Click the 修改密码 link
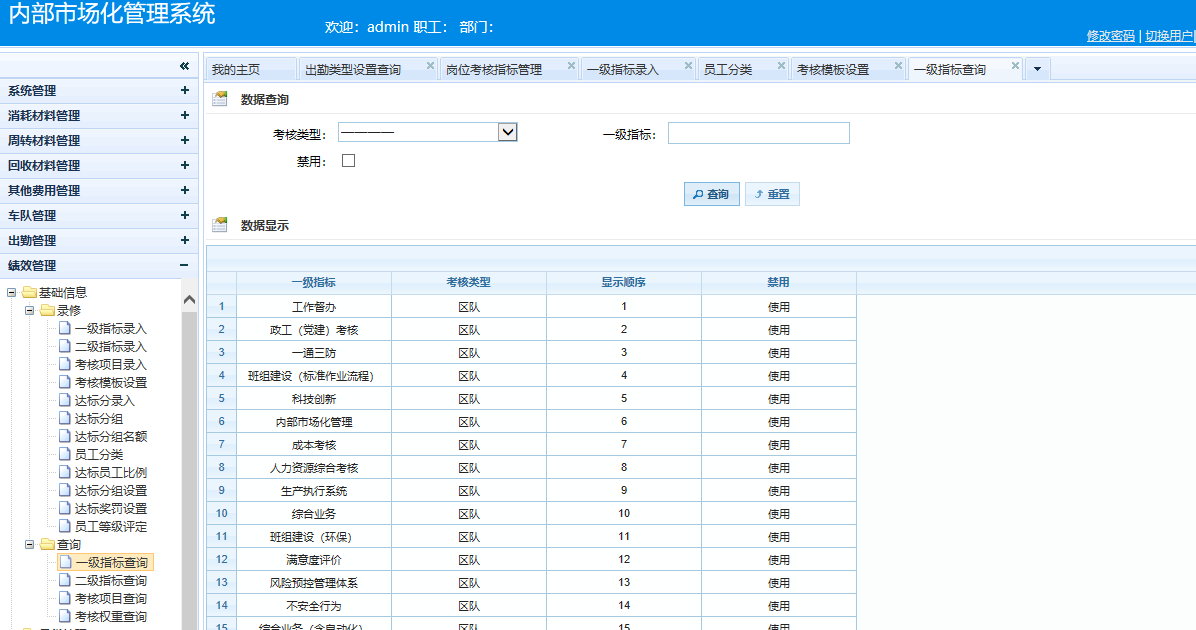1196x630 pixels. (x=1110, y=36)
